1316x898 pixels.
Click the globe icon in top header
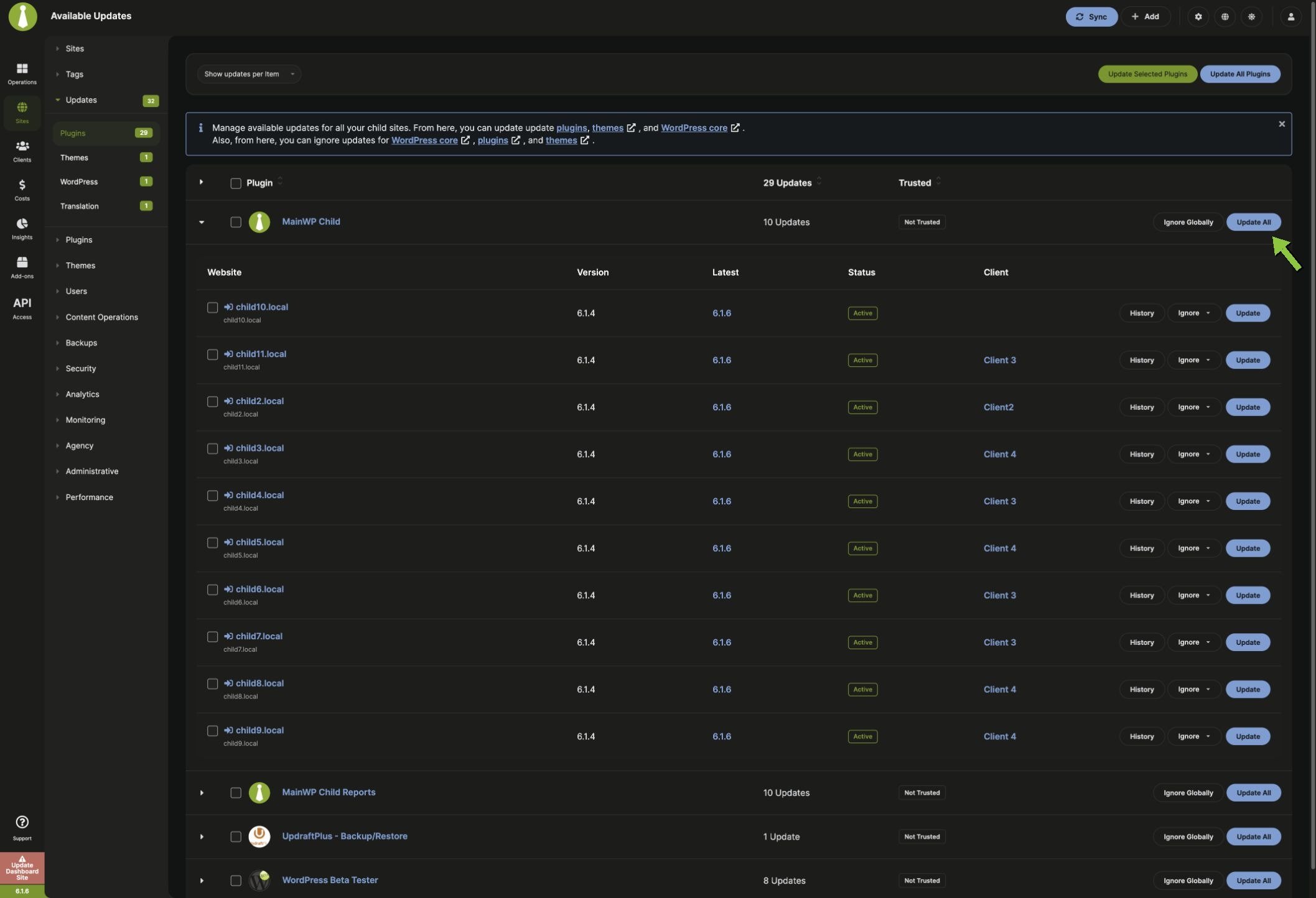tap(1225, 17)
